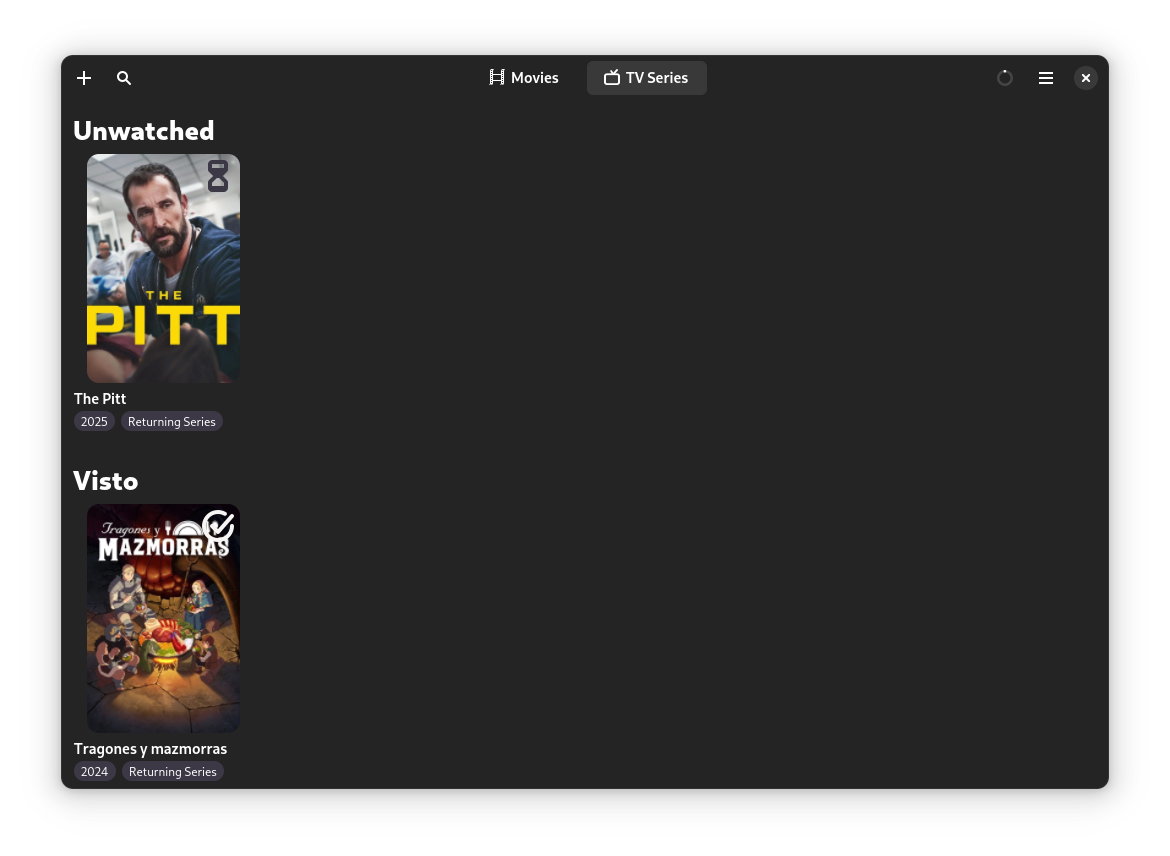Select the TV Series tab
The image size is (1170, 856).
tap(646, 78)
